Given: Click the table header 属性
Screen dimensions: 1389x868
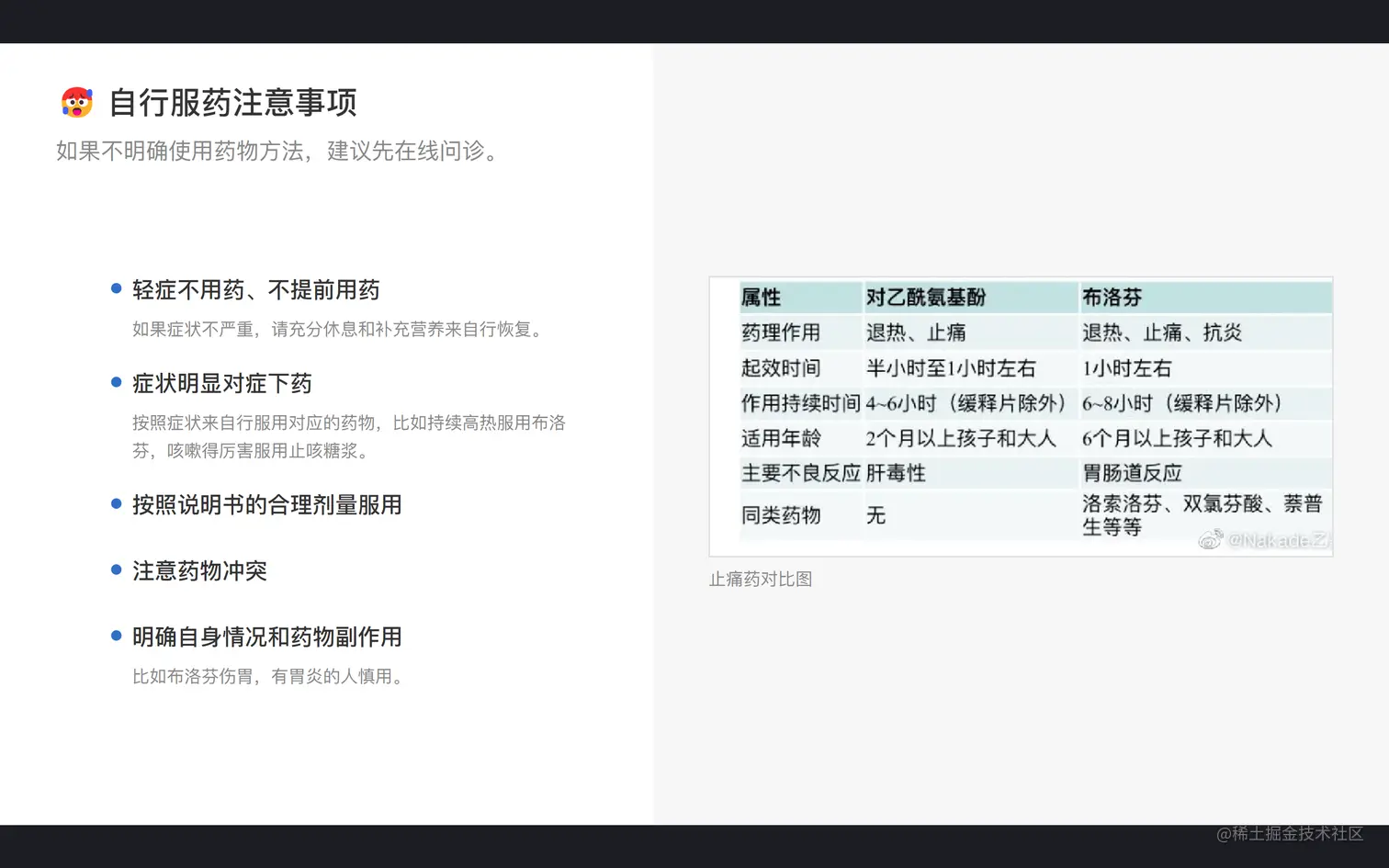Looking at the screenshot, I should point(761,298).
